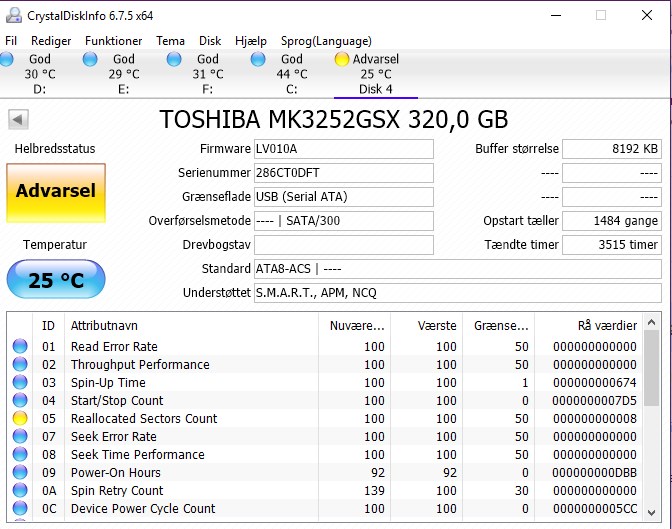Click the Attributnavn column header
This screenshot has width=672, height=529.
191,325
